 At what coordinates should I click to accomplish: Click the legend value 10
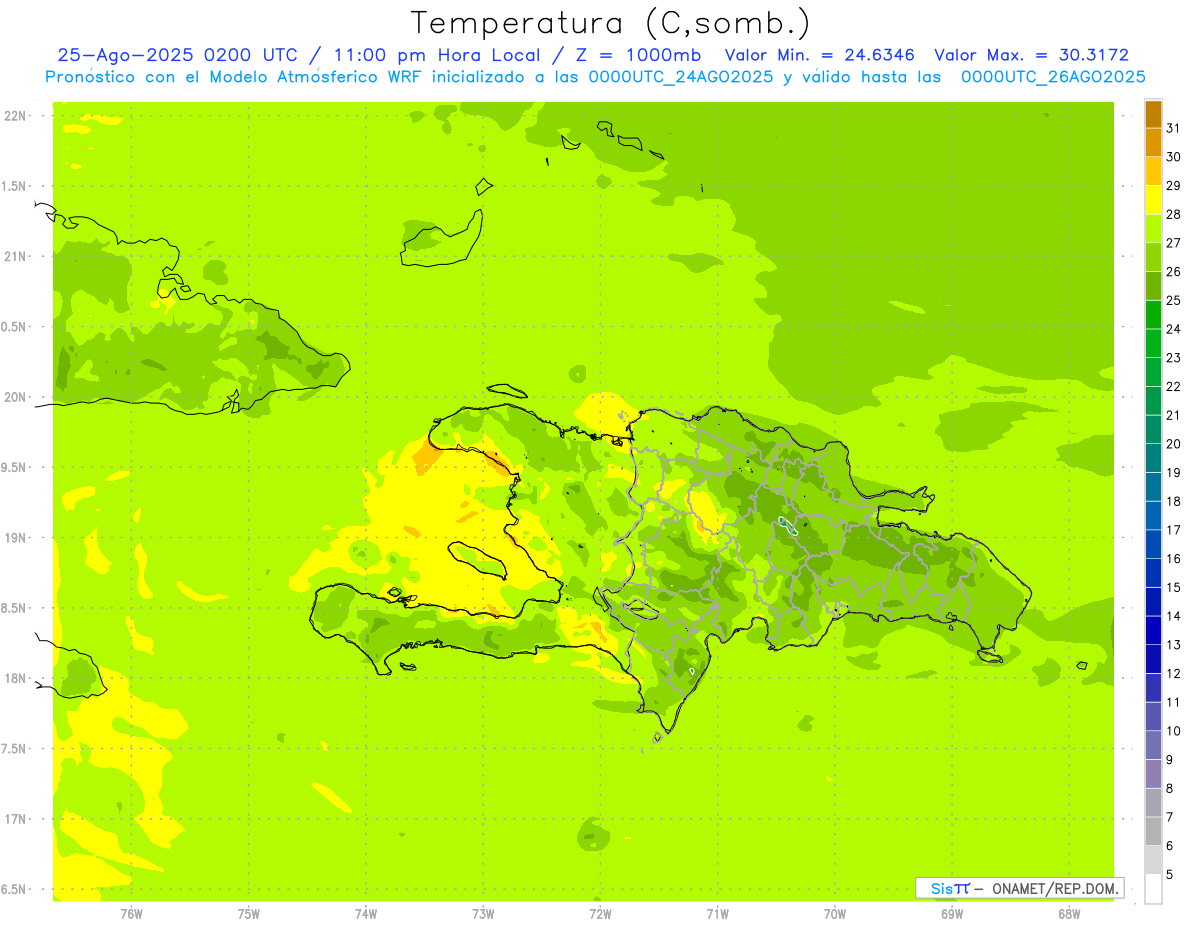(x=1174, y=731)
